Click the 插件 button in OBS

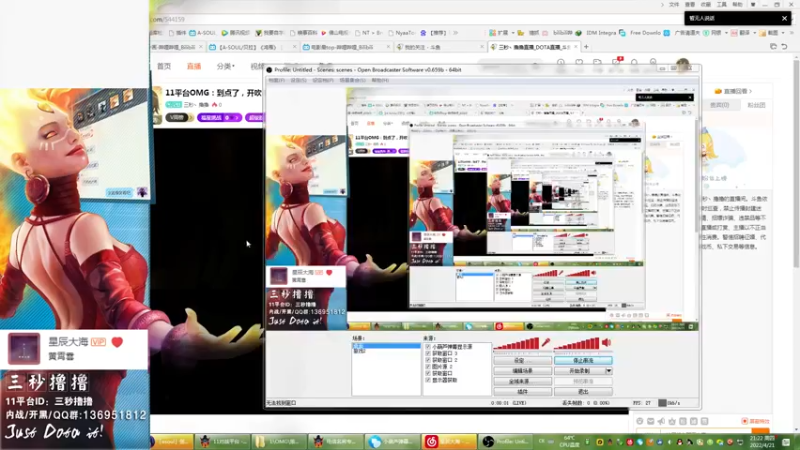(522, 391)
